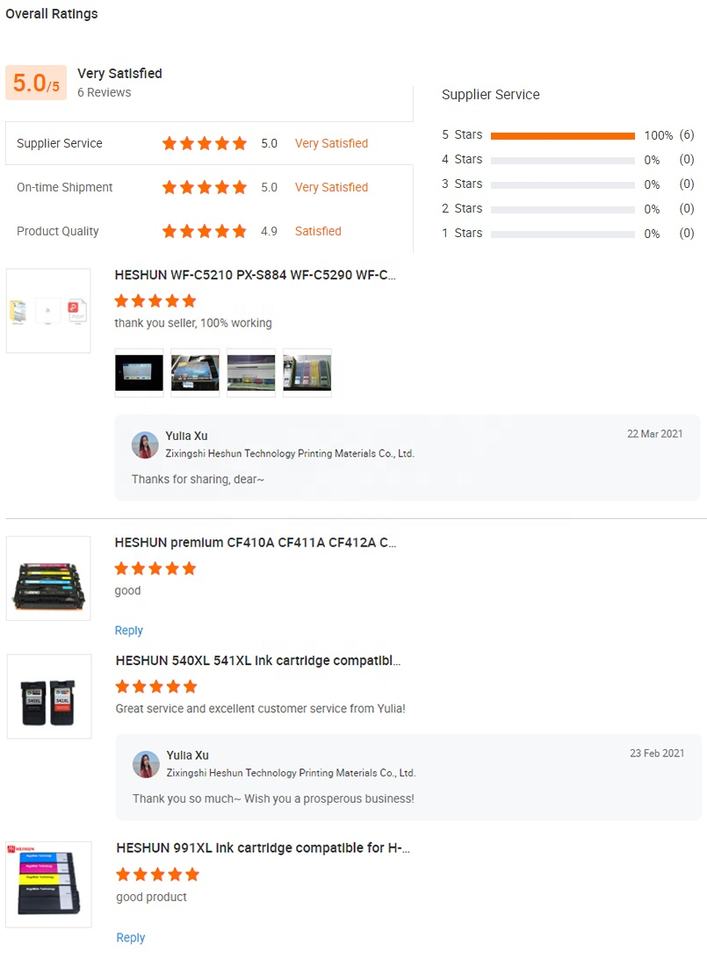Select the Supplier Service rating tab
This screenshot has height=960, width=707.
(x=209, y=143)
